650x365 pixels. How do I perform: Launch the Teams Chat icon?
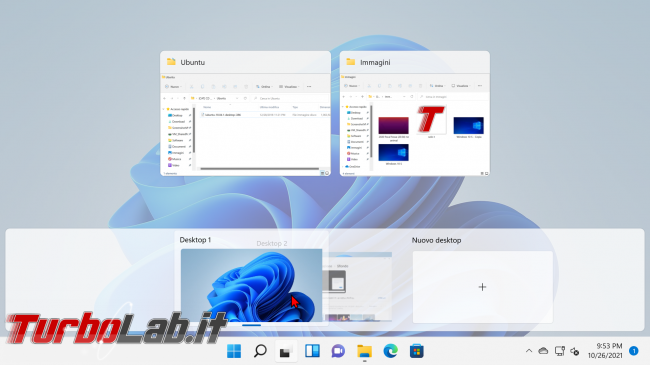pyautogui.click(x=338, y=351)
